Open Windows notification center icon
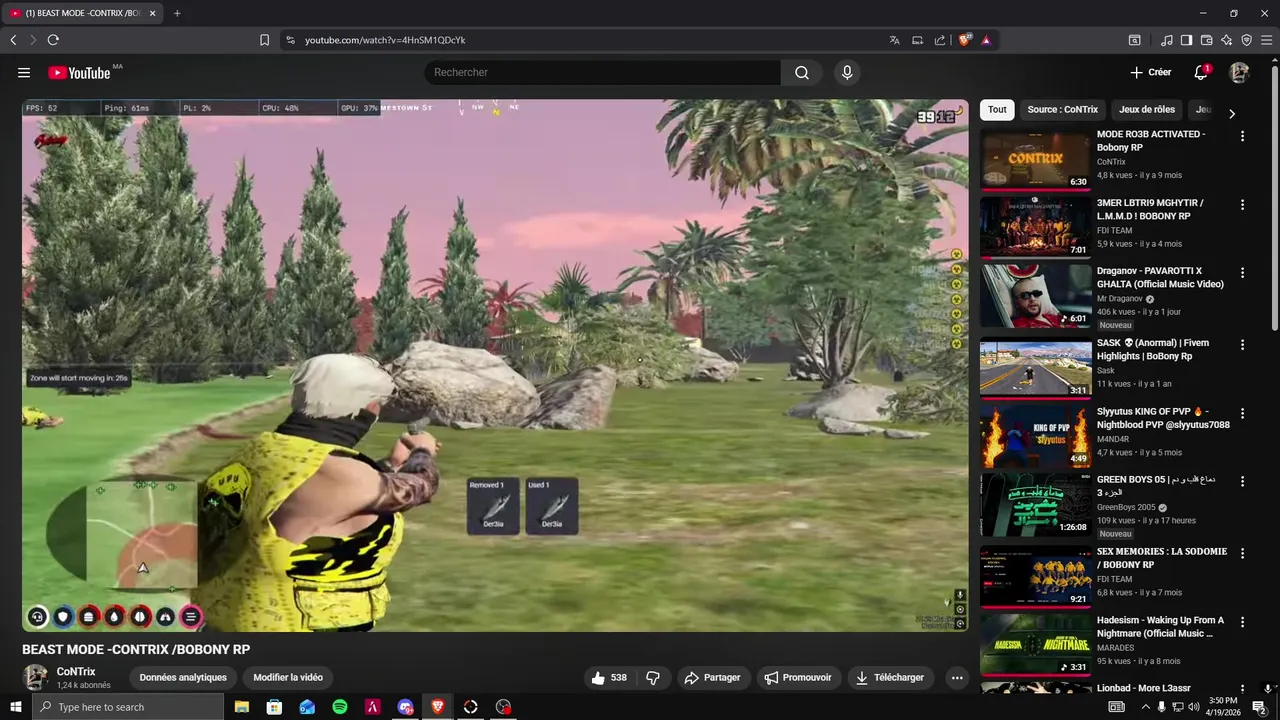 click(1260, 707)
